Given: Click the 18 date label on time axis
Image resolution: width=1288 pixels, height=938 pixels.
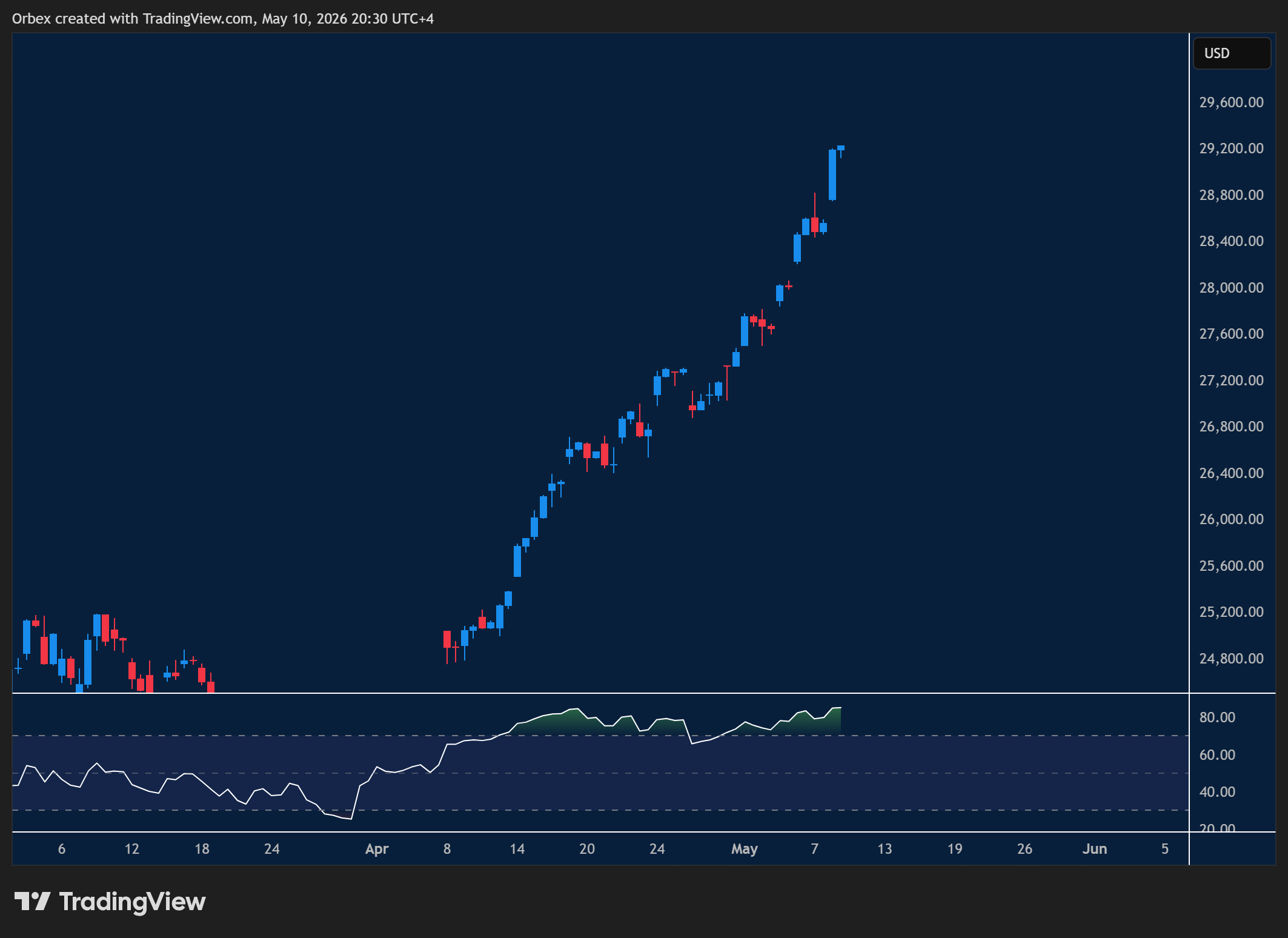Looking at the screenshot, I should (x=202, y=849).
